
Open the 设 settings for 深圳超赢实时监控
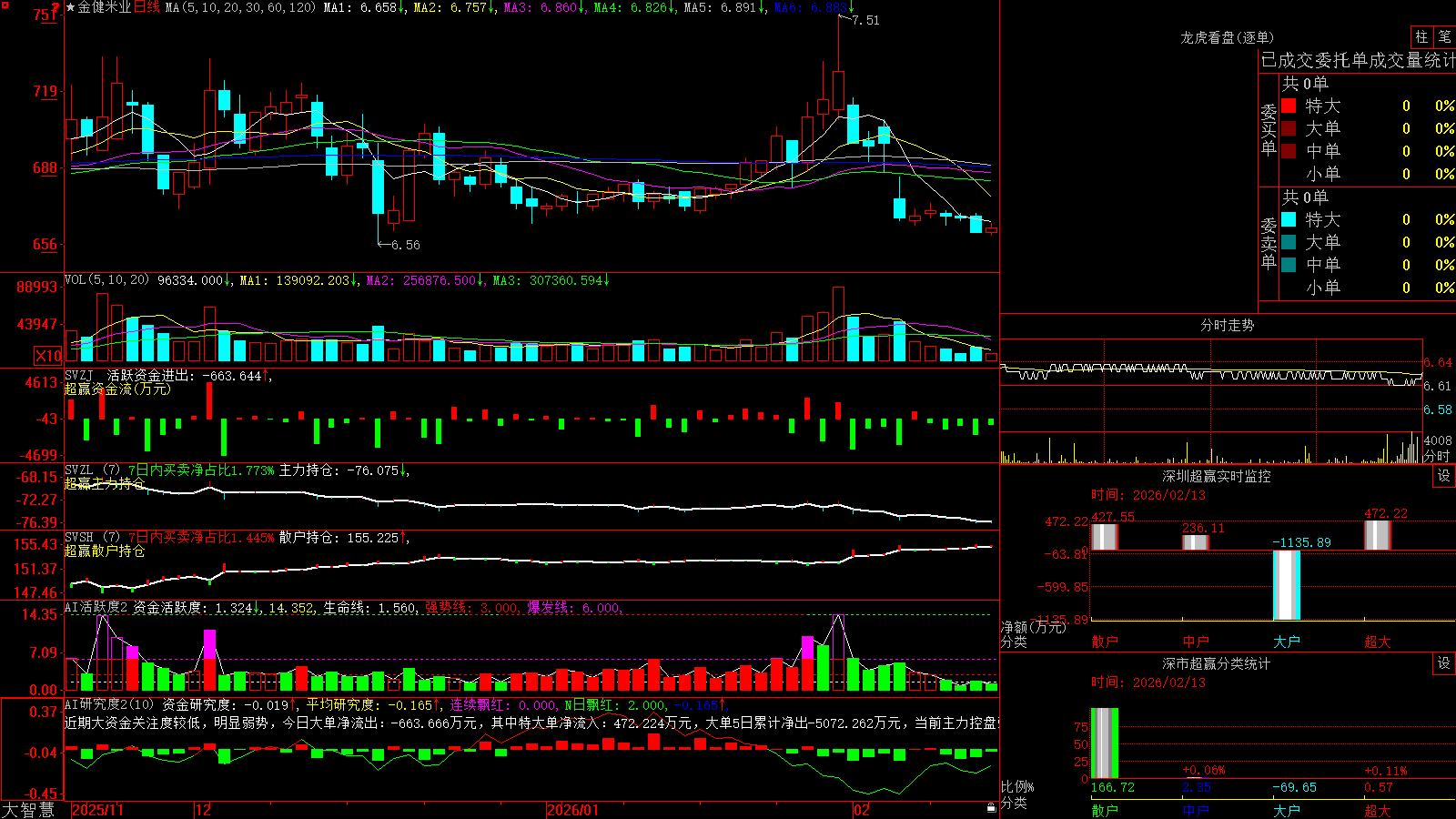(x=1443, y=476)
